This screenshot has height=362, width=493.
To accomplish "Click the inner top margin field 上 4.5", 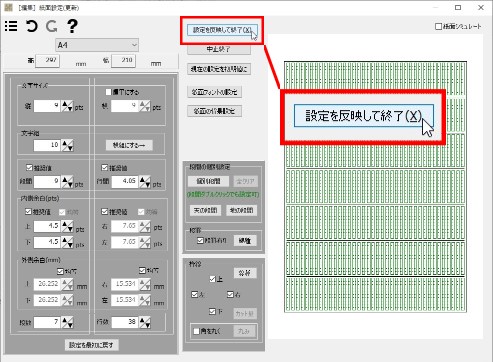I will (x=47, y=227).
